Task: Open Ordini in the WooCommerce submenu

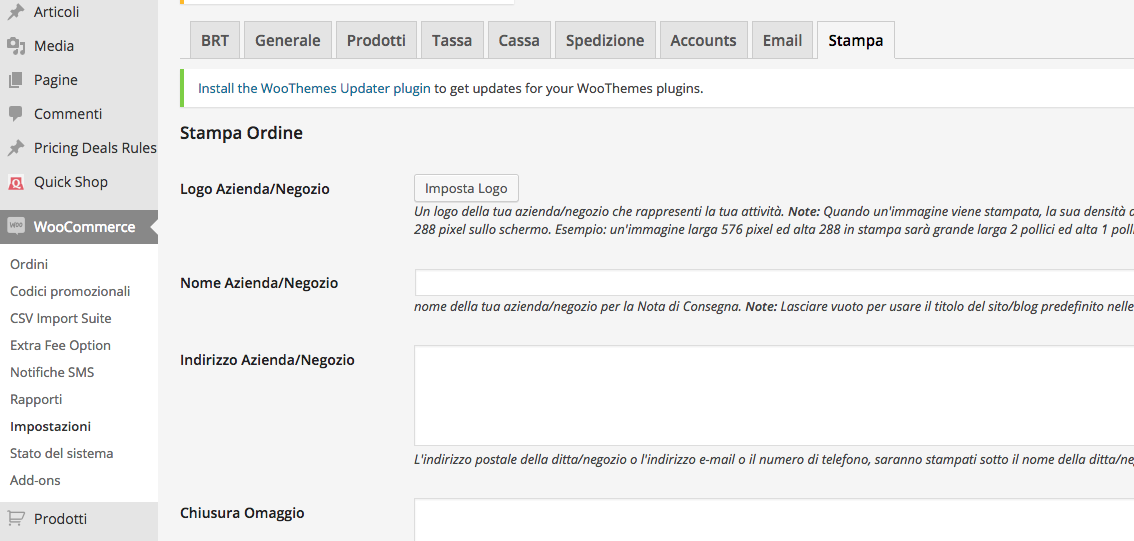Action: coord(29,264)
